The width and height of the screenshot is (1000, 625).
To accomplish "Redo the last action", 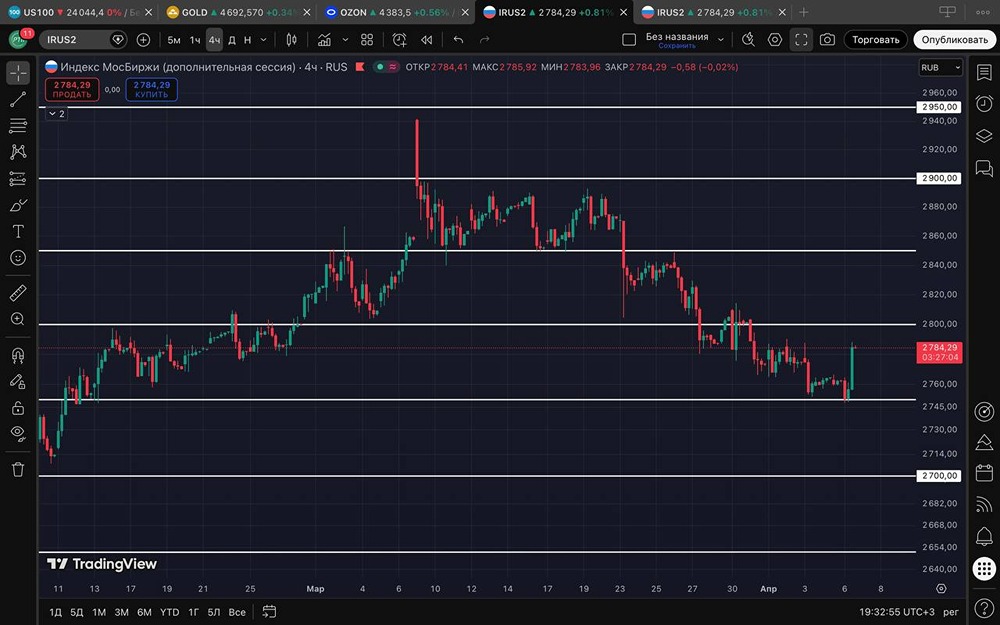I will click(x=485, y=40).
